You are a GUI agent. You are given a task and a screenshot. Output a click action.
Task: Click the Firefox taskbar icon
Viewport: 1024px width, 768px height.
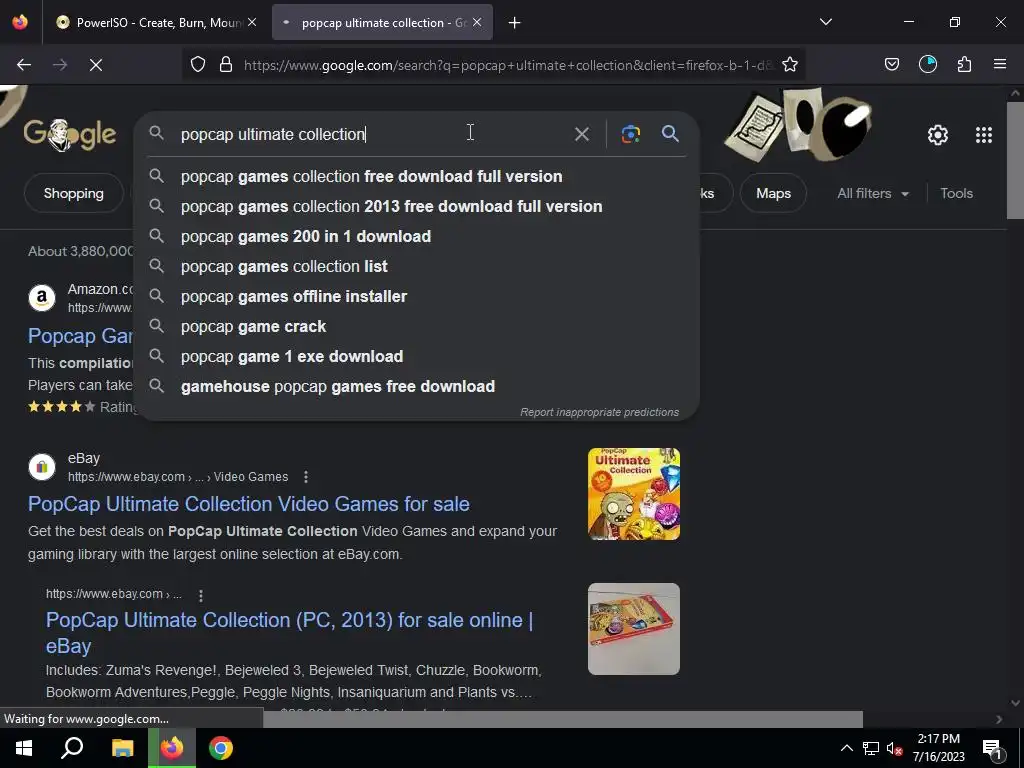(172, 748)
